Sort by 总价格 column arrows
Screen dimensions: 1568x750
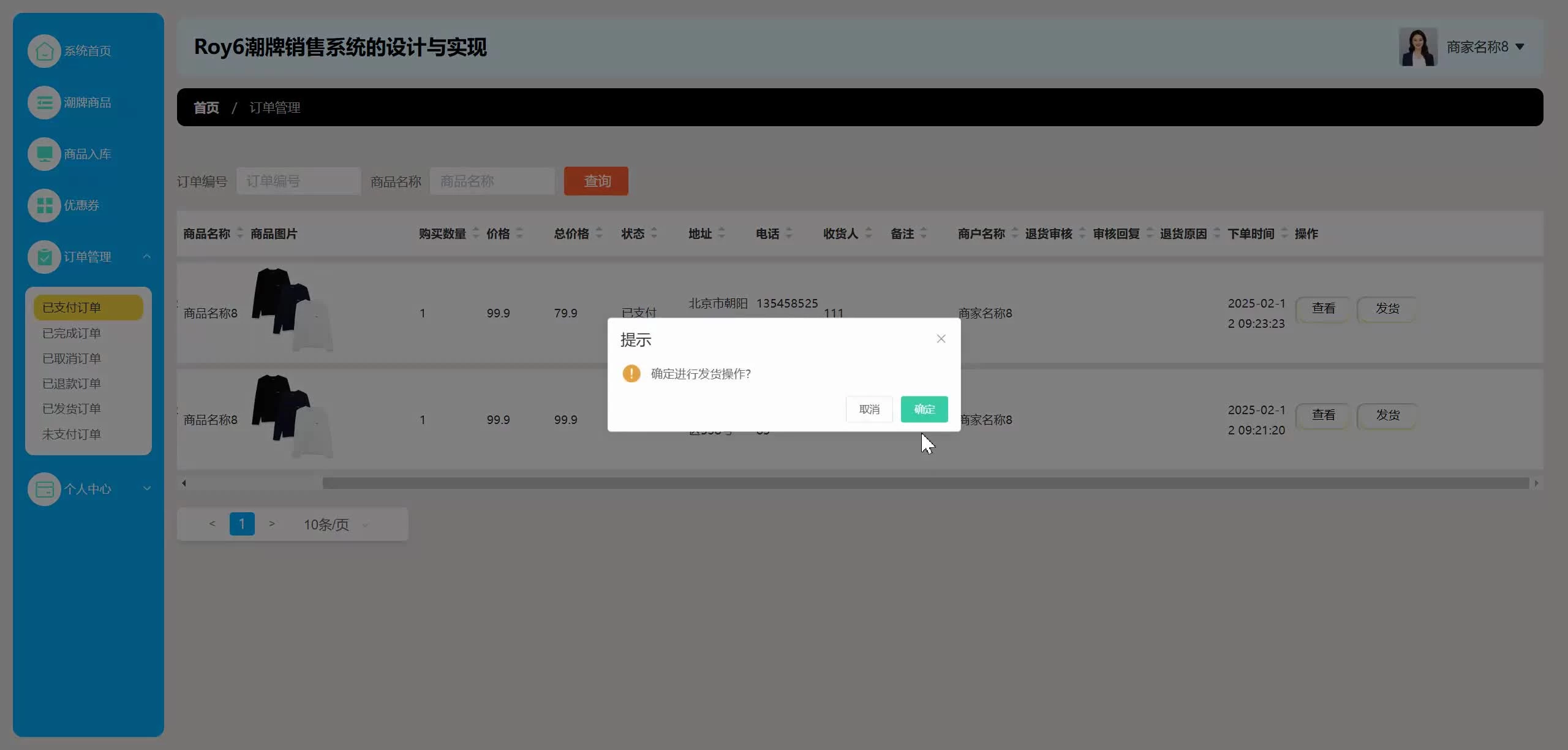tap(599, 233)
